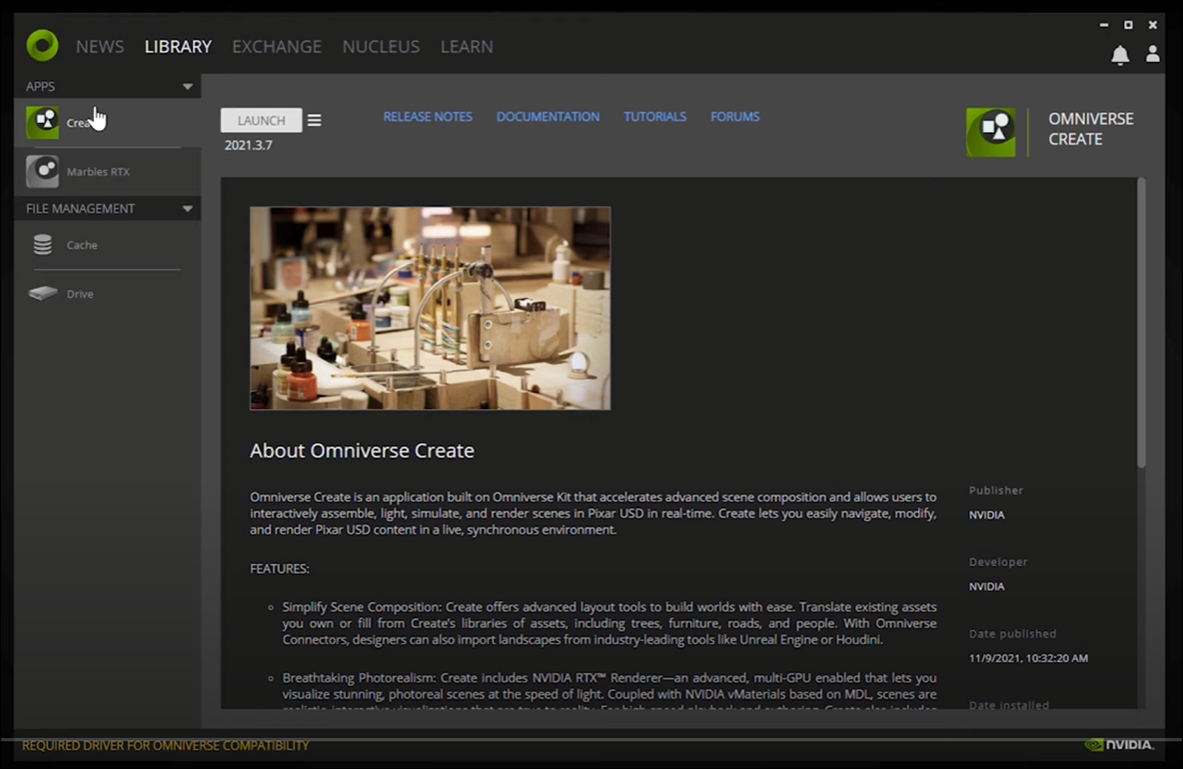Collapse the APPS section arrow
The height and width of the screenshot is (769, 1183).
coord(187,87)
